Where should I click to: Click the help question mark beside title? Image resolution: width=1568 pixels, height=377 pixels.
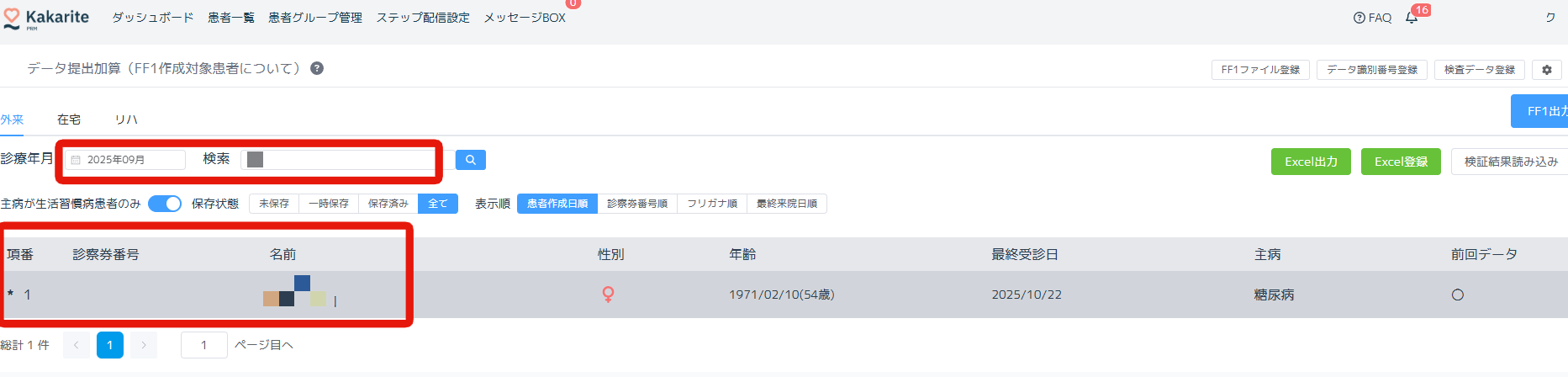317,68
